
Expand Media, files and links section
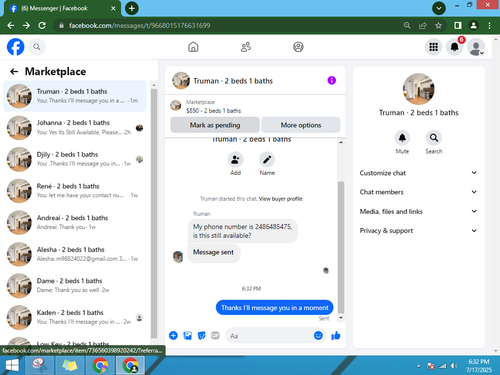tap(418, 211)
